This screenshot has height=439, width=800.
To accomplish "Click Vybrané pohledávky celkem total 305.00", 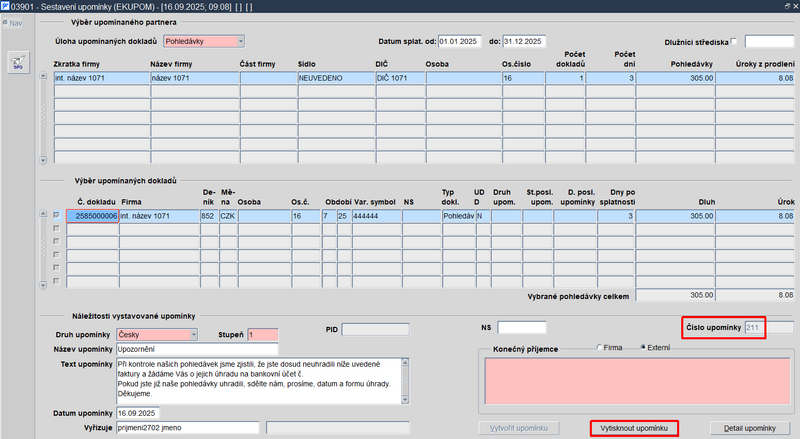I will click(x=675, y=295).
